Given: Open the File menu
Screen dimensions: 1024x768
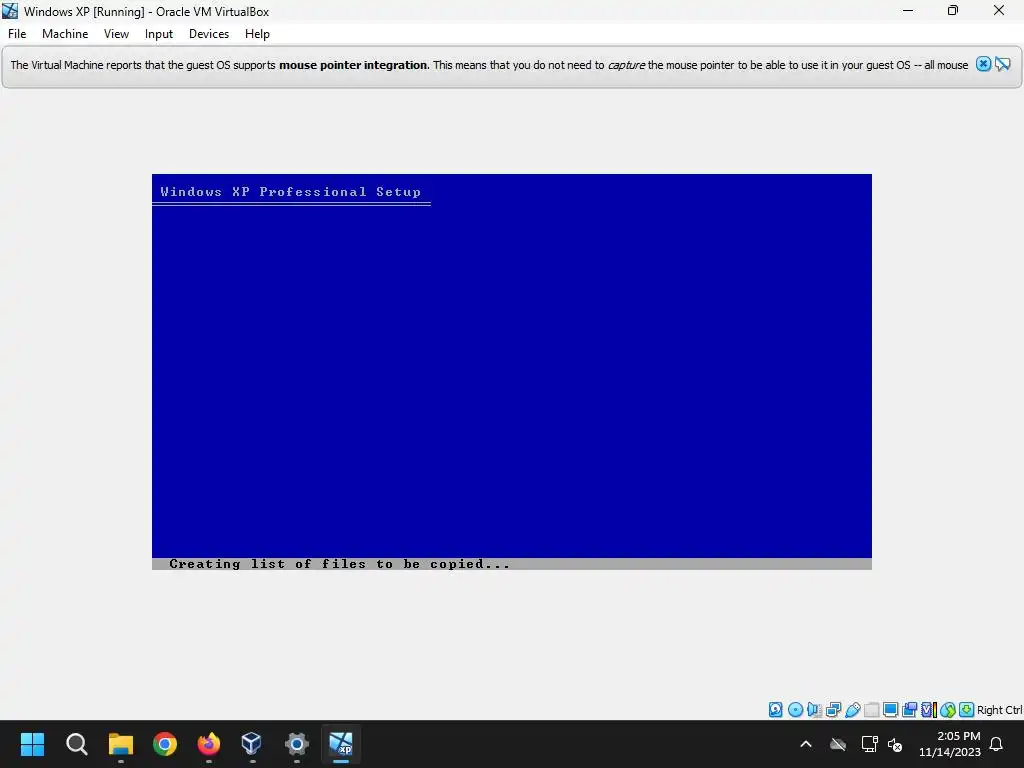Looking at the screenshot, I should pyautogui.click(x=17, y=34).
